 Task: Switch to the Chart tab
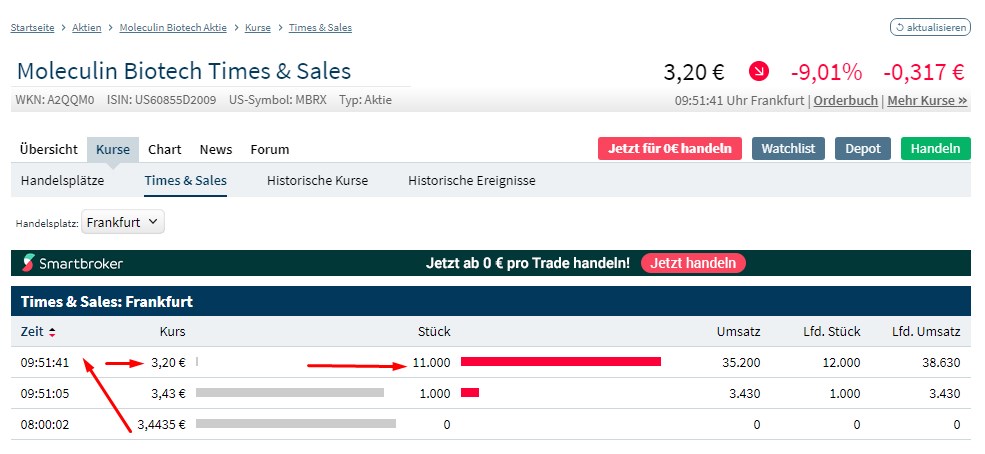[165, 149]
